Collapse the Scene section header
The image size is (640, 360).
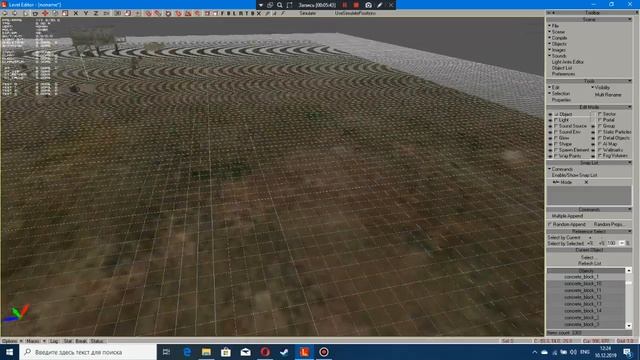[589, 19]
